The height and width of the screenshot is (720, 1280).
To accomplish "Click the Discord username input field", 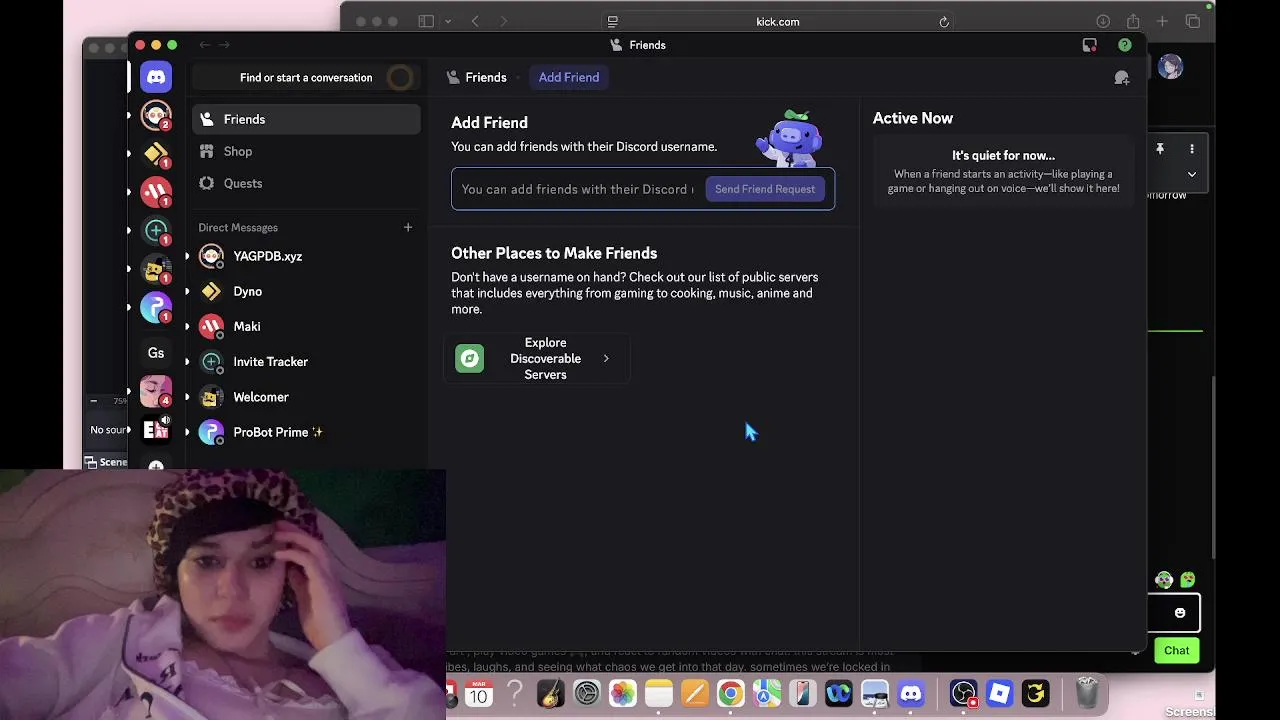I will click(x=578, y=189).
